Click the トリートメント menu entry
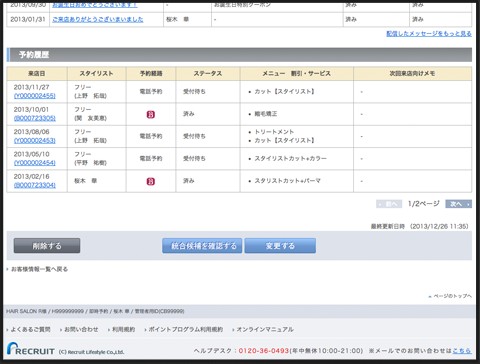 coord(274,132)
